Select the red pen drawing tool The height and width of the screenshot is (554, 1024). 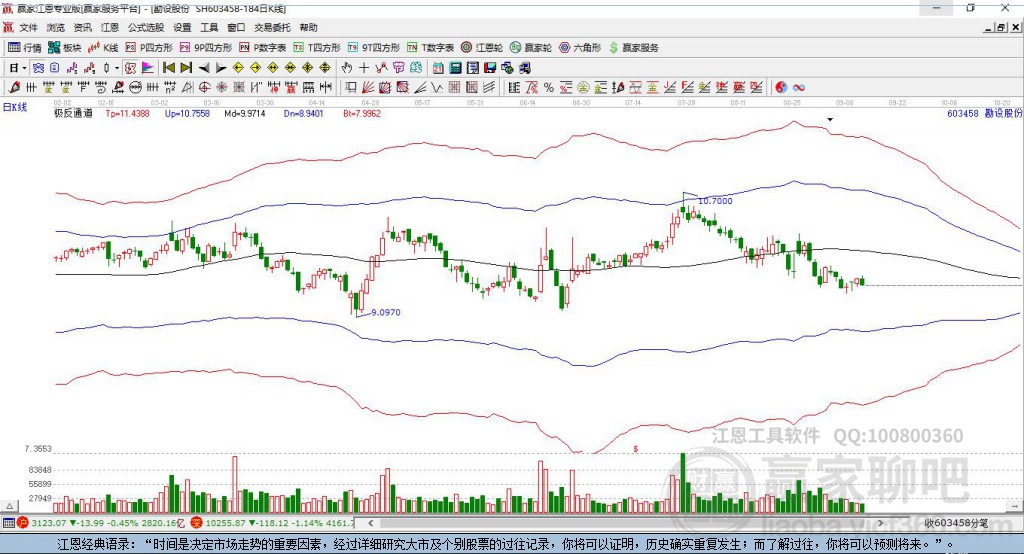pos(14,87)
